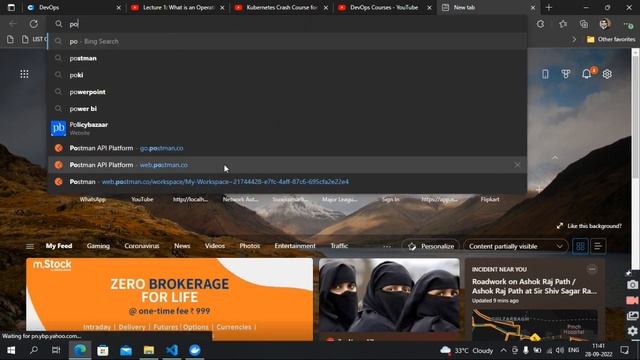Open the apps grid launcher icon
The image size is (640, 360).
(x=24, y=74)
